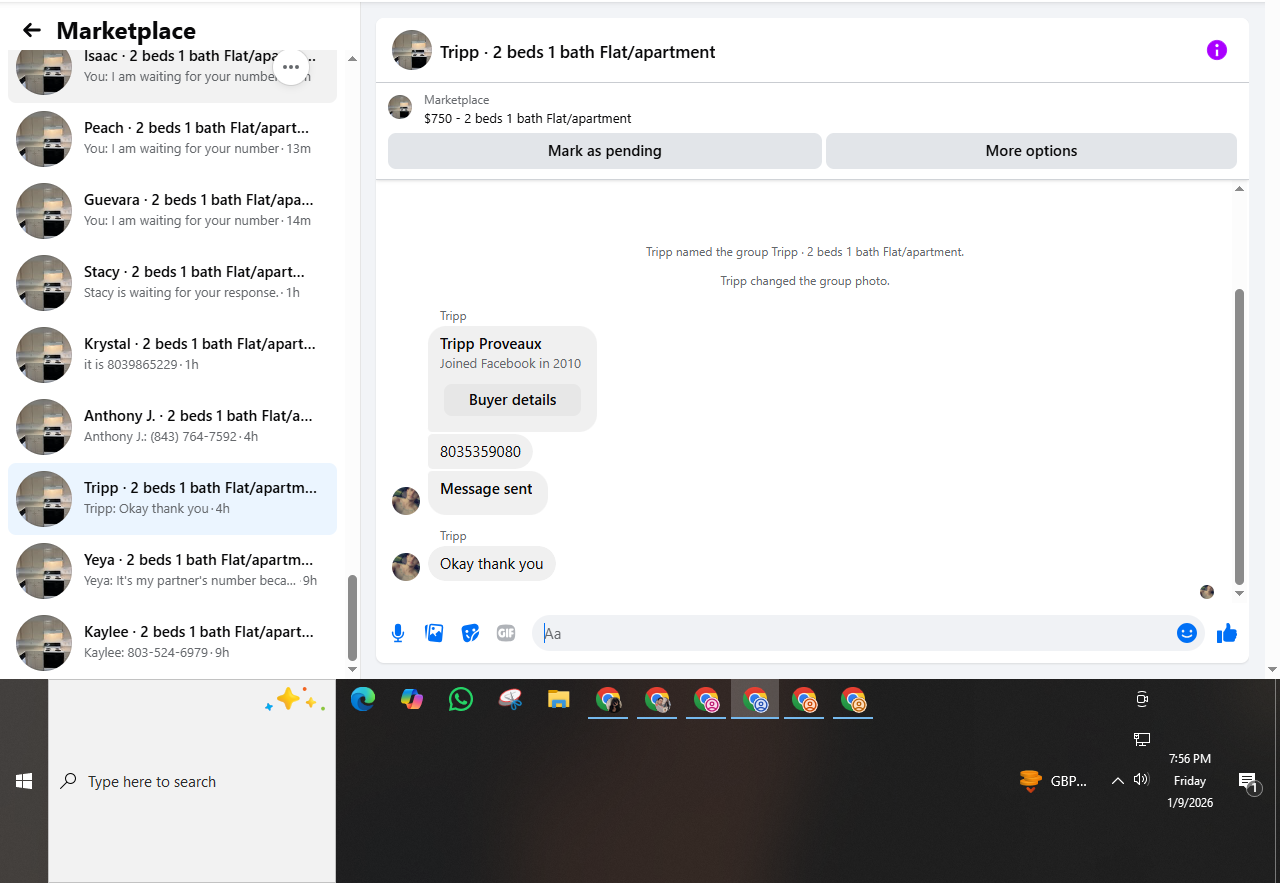Image resolution: width=1280 pixels, height=883 pixels.
Task: Click the '8035359080' phone number message
Action: tap(480, 452)
